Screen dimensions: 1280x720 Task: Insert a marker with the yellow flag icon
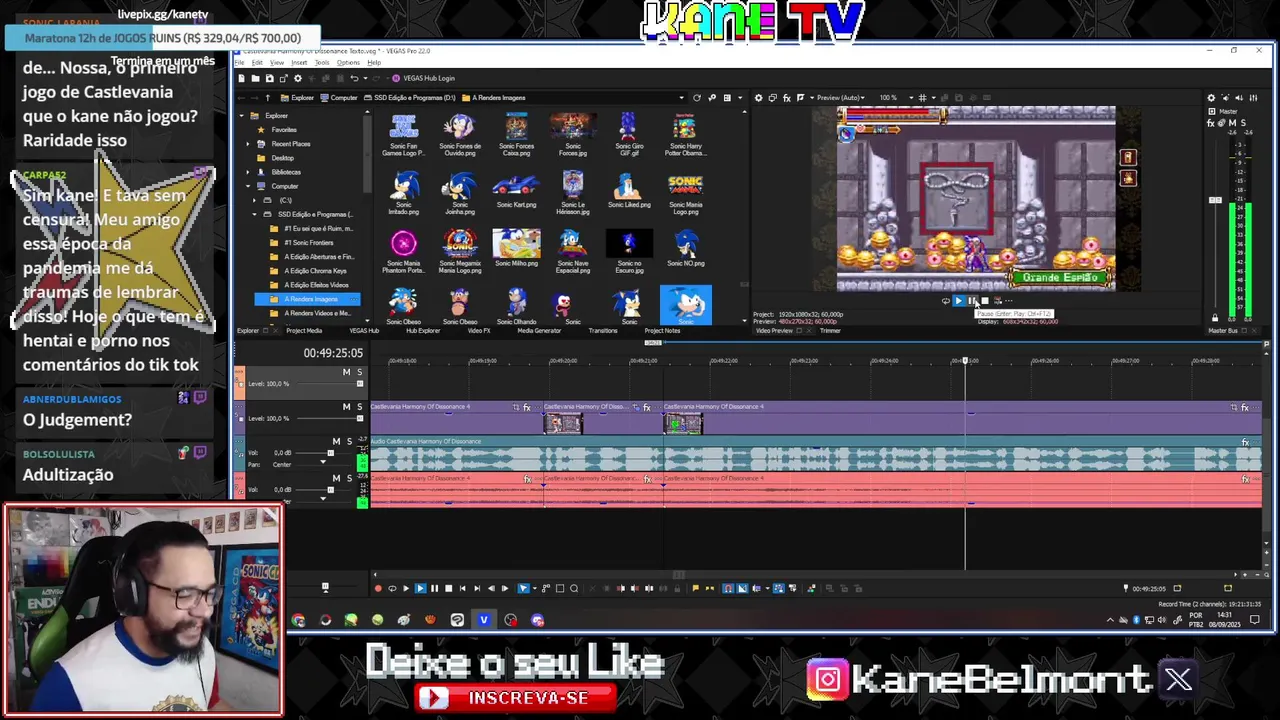pyautogui.click(x=696, y=588)
